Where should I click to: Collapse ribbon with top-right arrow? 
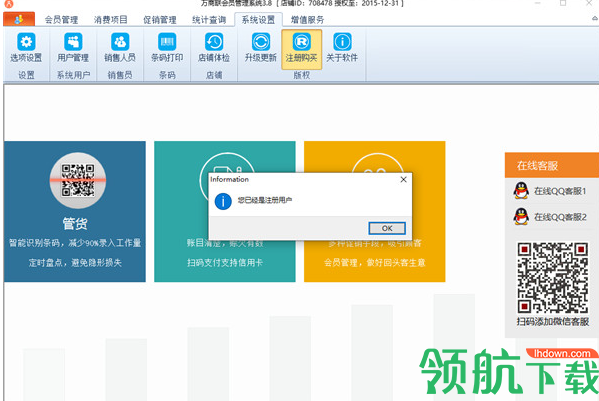pyautogui.click(x=595, y=18)
